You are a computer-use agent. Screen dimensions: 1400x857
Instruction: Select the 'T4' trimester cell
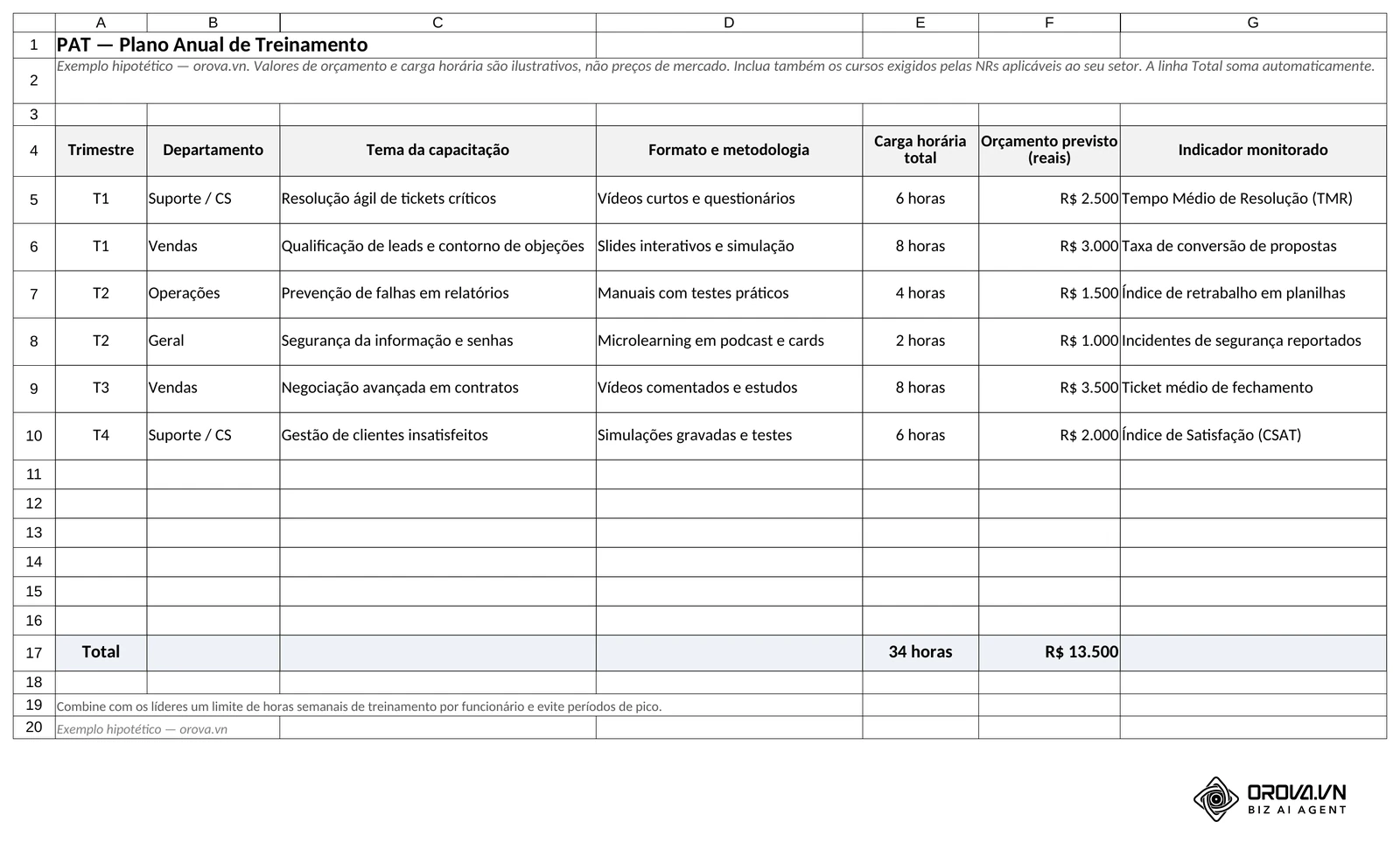tap(101, 436)
